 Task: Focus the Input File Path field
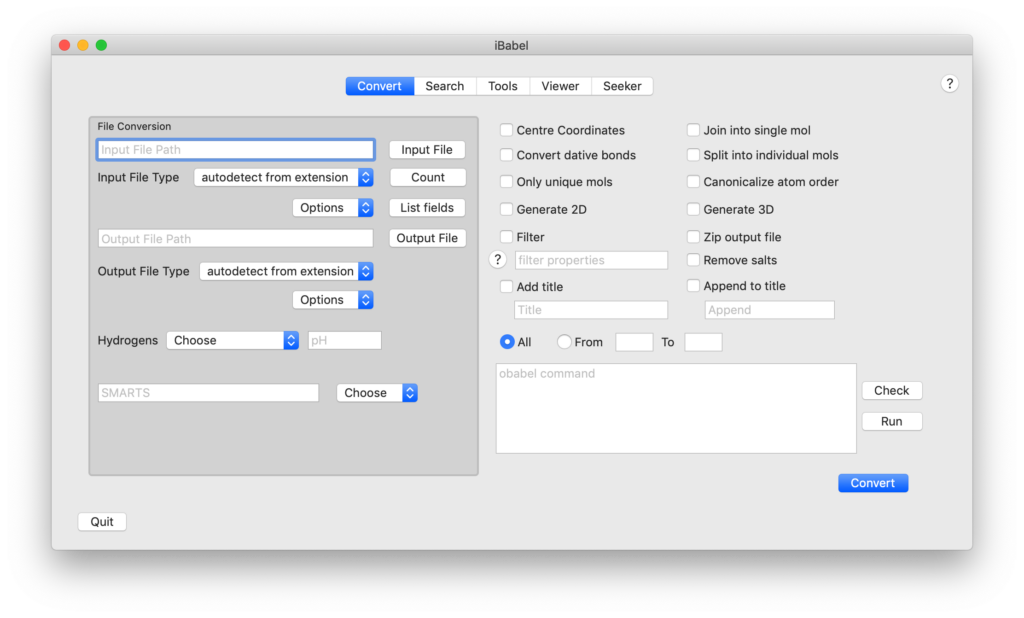[235, 150]
